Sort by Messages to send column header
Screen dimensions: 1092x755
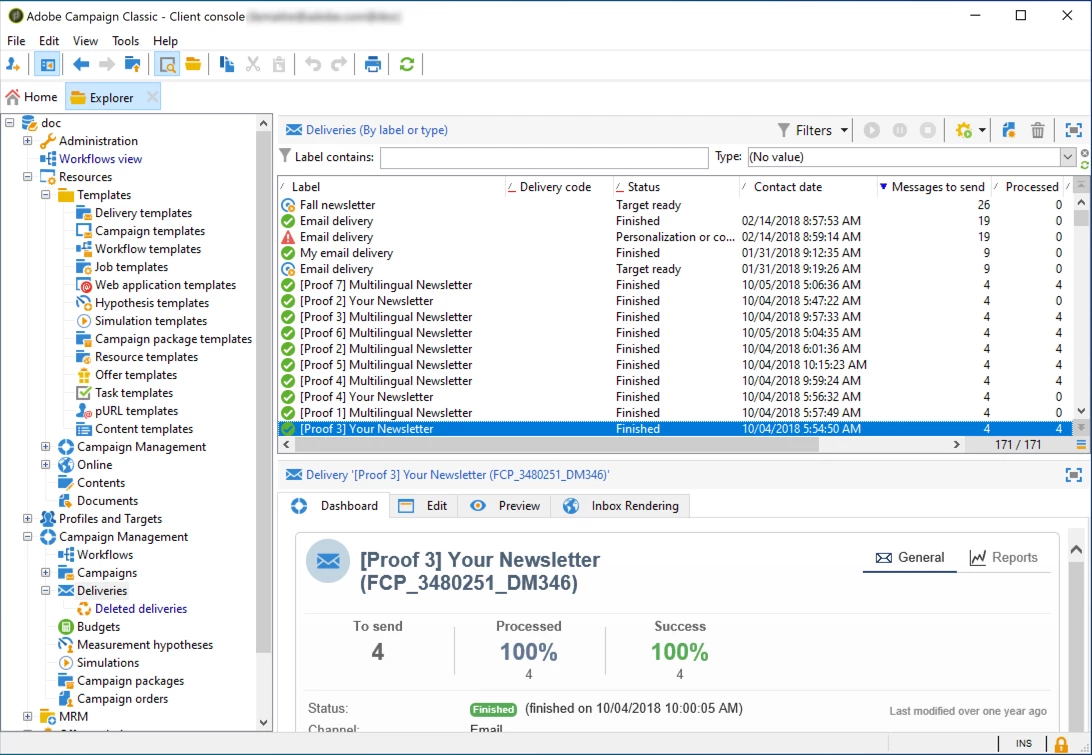click(x=933, y=187)
